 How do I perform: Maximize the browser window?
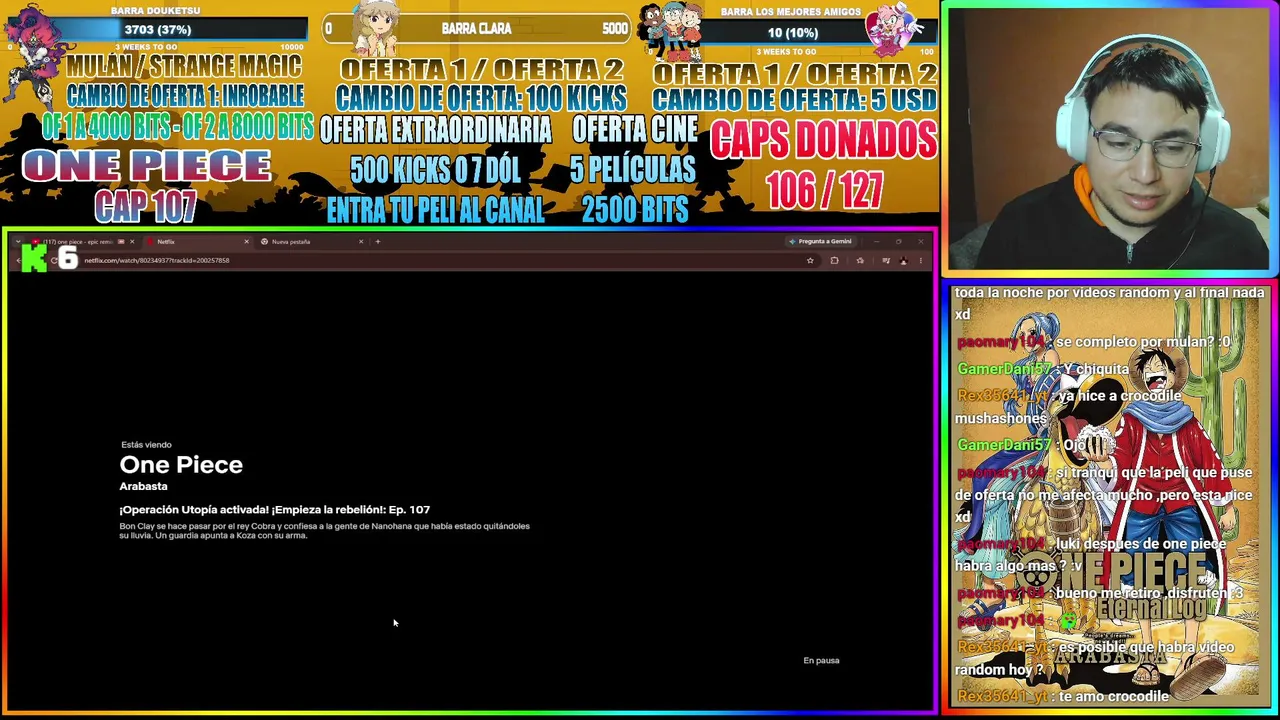[898, 242]
